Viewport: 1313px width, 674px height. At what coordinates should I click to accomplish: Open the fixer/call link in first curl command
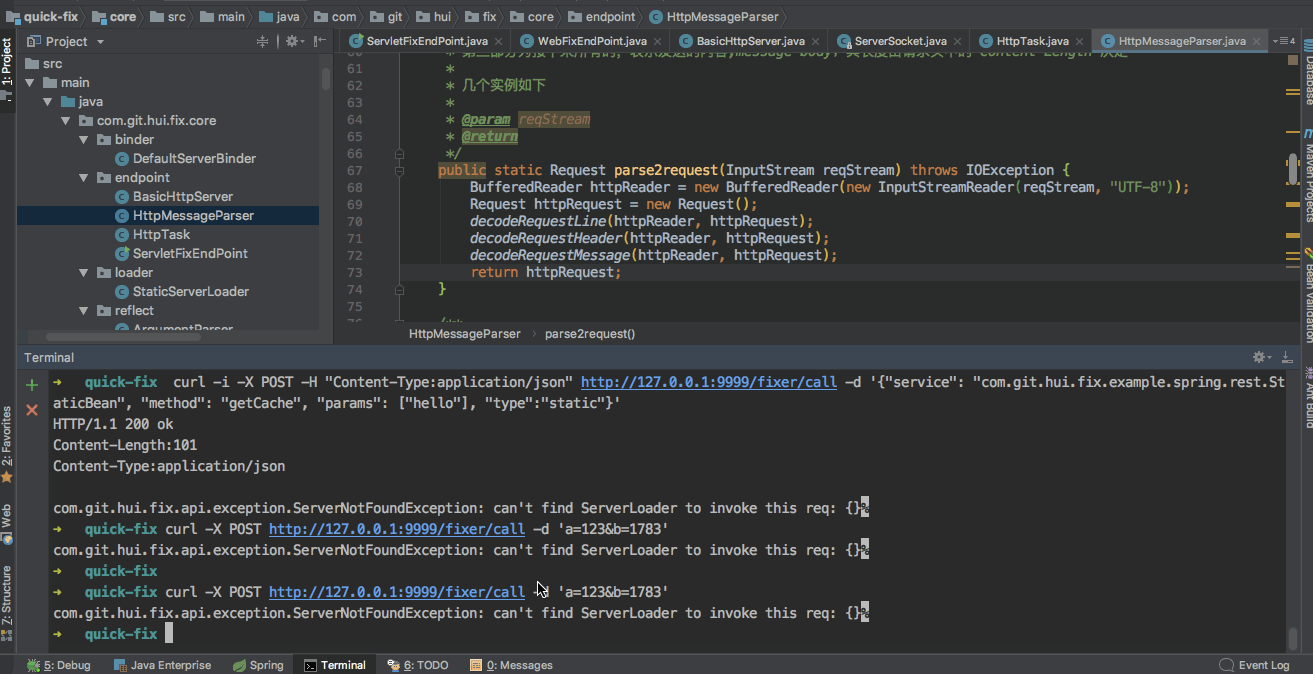point(709,382)
